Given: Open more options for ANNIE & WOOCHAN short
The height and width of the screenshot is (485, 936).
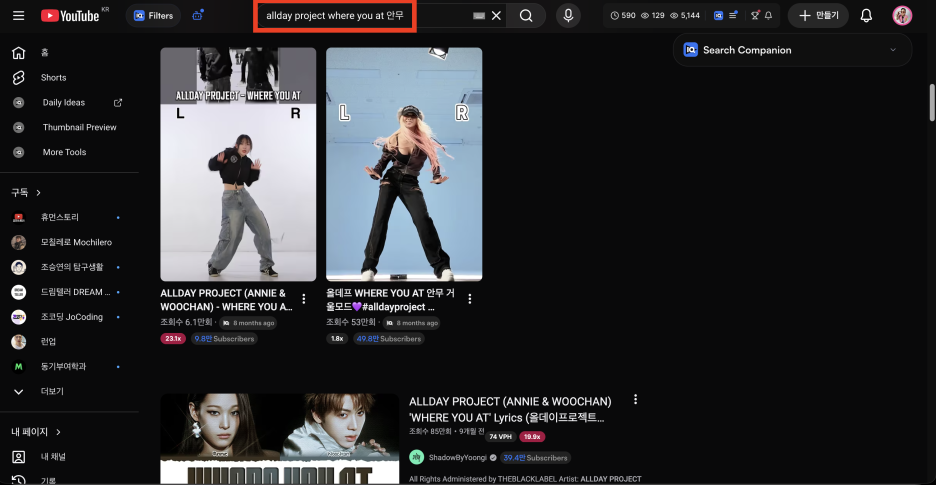Looking at the screenshot, I should click(304, 299).
